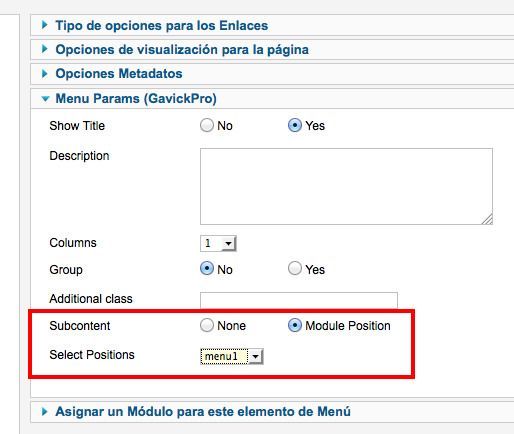Select Yes for Show Title
Viewport: 514px width, 434px height.
point(295,125)
